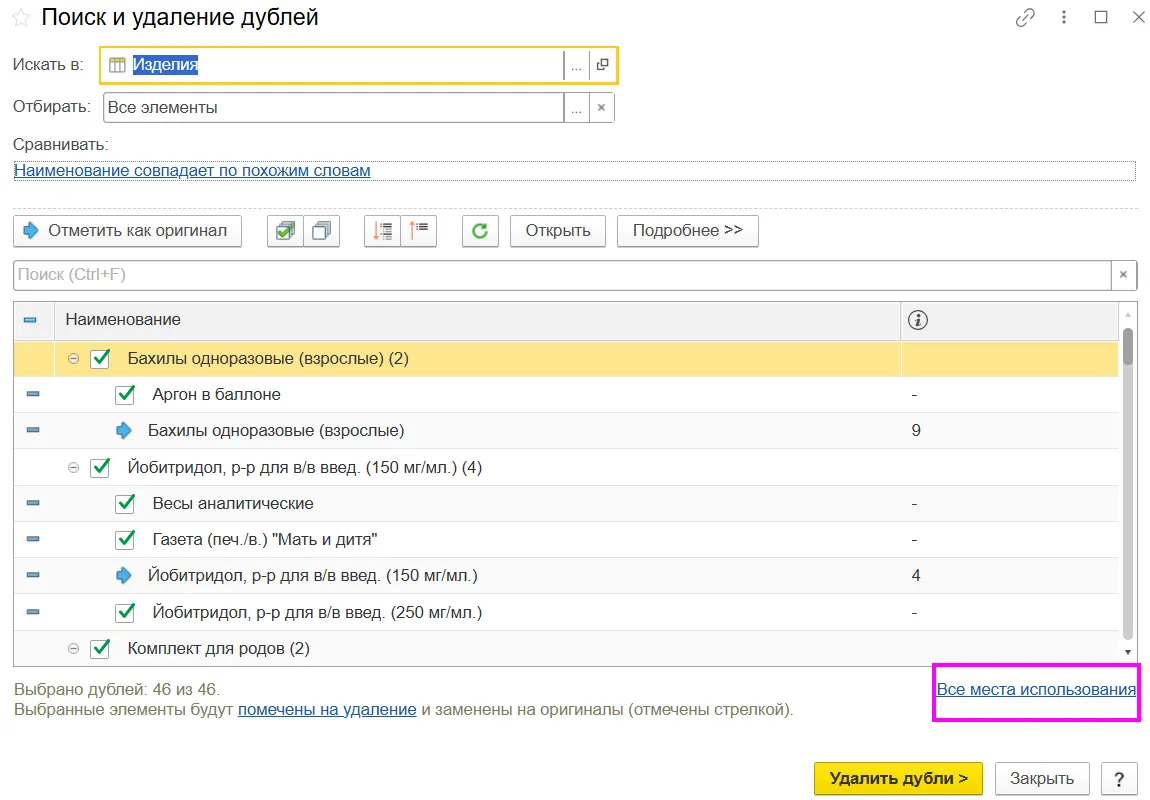The width and height of the screenshot is (1150, 800).
Task: Check all duplicates with the select-all icon
Action: pyautogui.click(x=285, y=231)
